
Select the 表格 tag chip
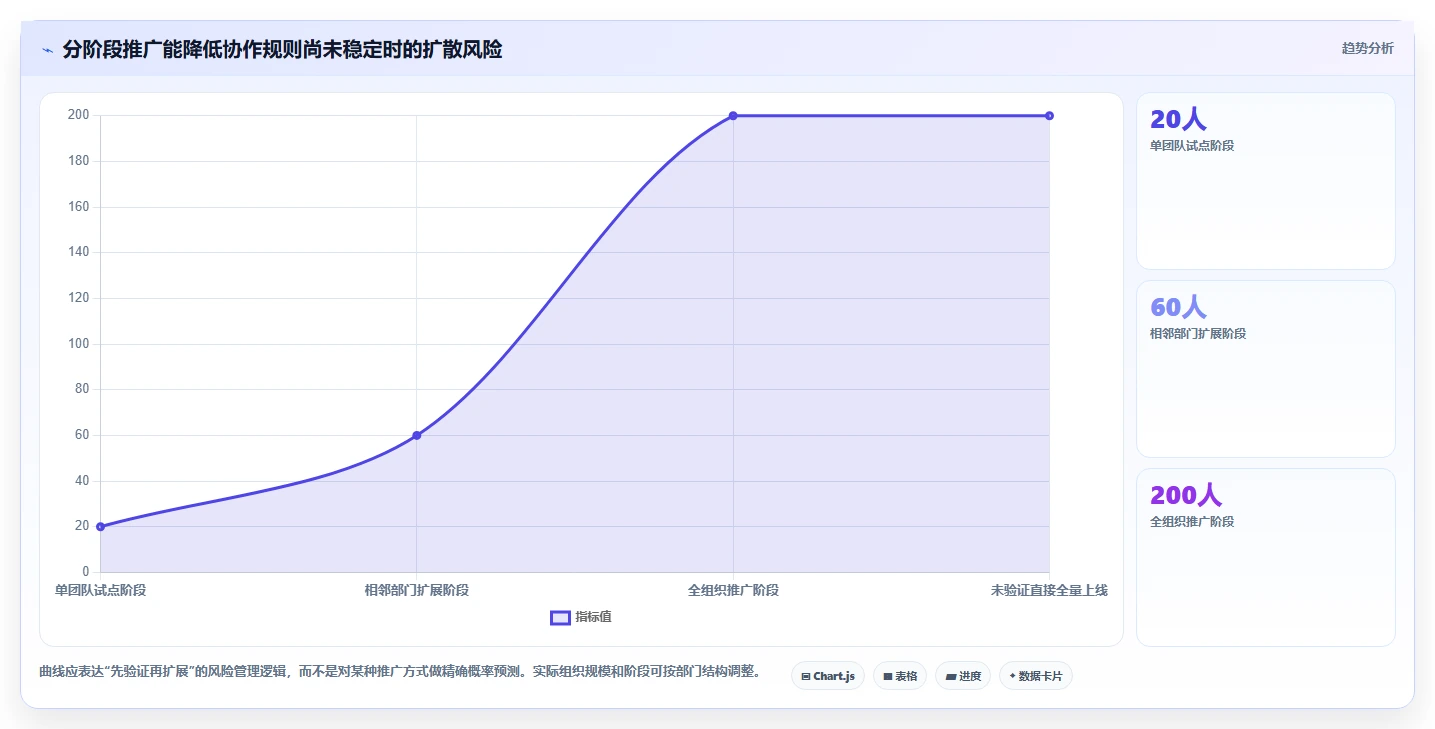point(900,676)
